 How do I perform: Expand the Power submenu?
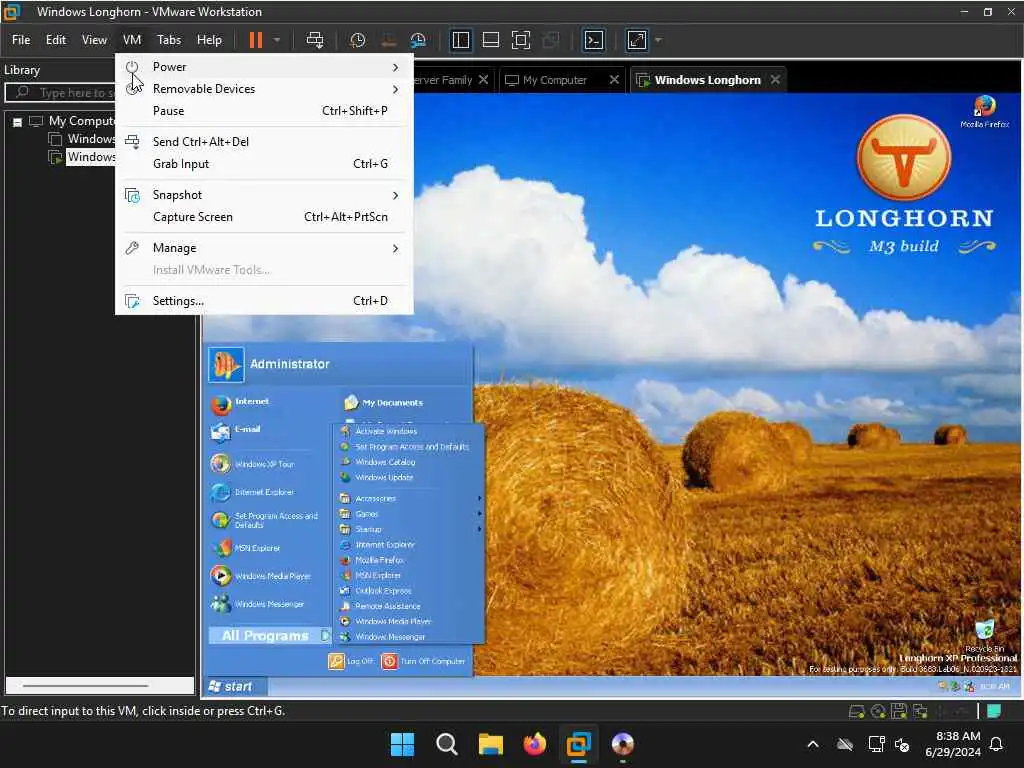coord(264,67)
